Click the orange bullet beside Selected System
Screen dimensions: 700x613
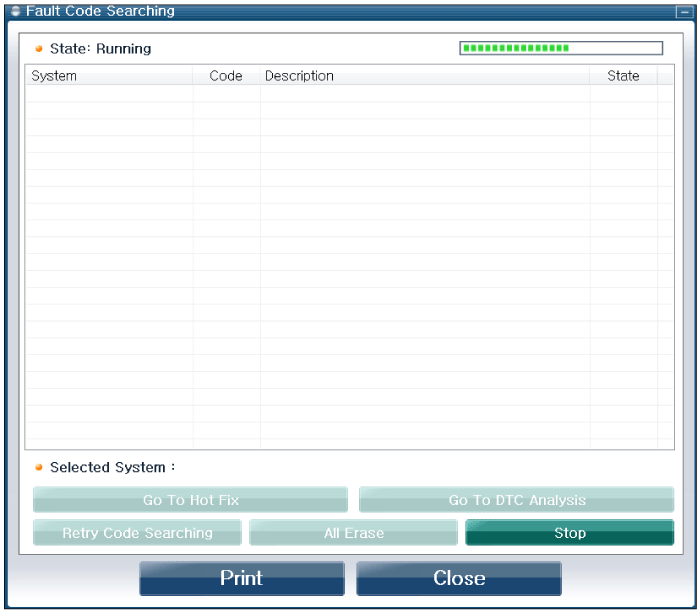pyautogui.click(x=39, y=467)
